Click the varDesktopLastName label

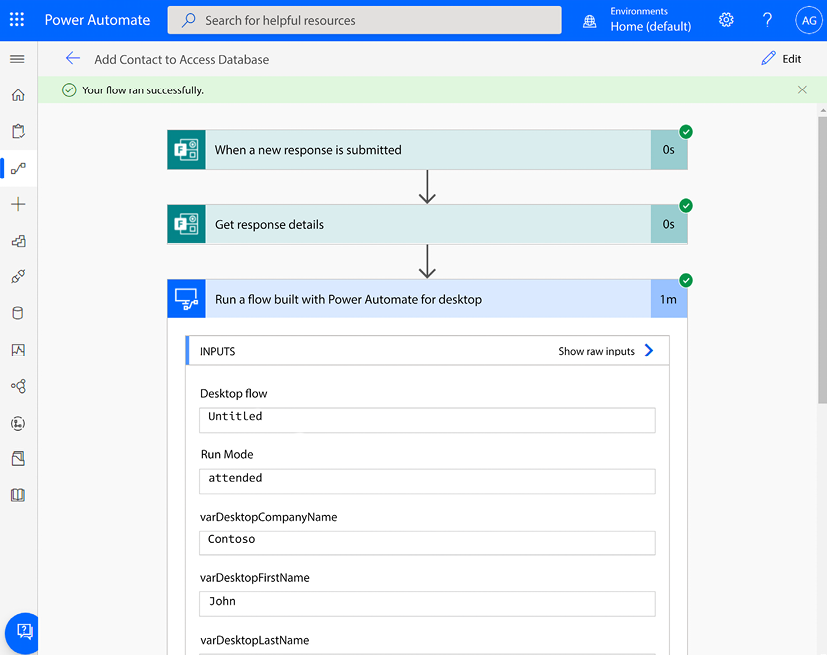click(254, 640)
